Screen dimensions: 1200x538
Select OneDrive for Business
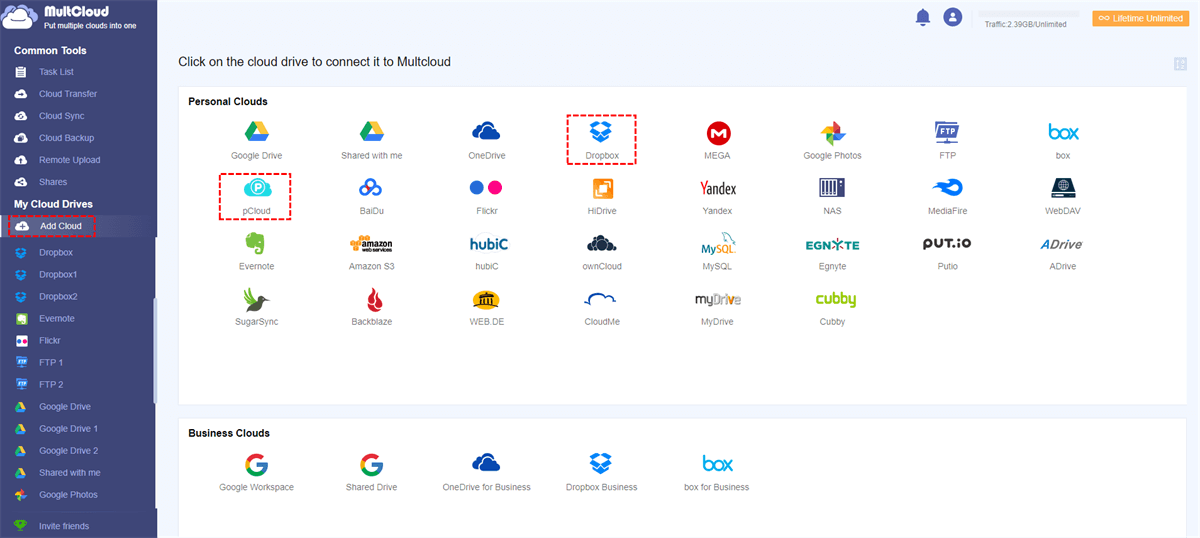point(486,473)
